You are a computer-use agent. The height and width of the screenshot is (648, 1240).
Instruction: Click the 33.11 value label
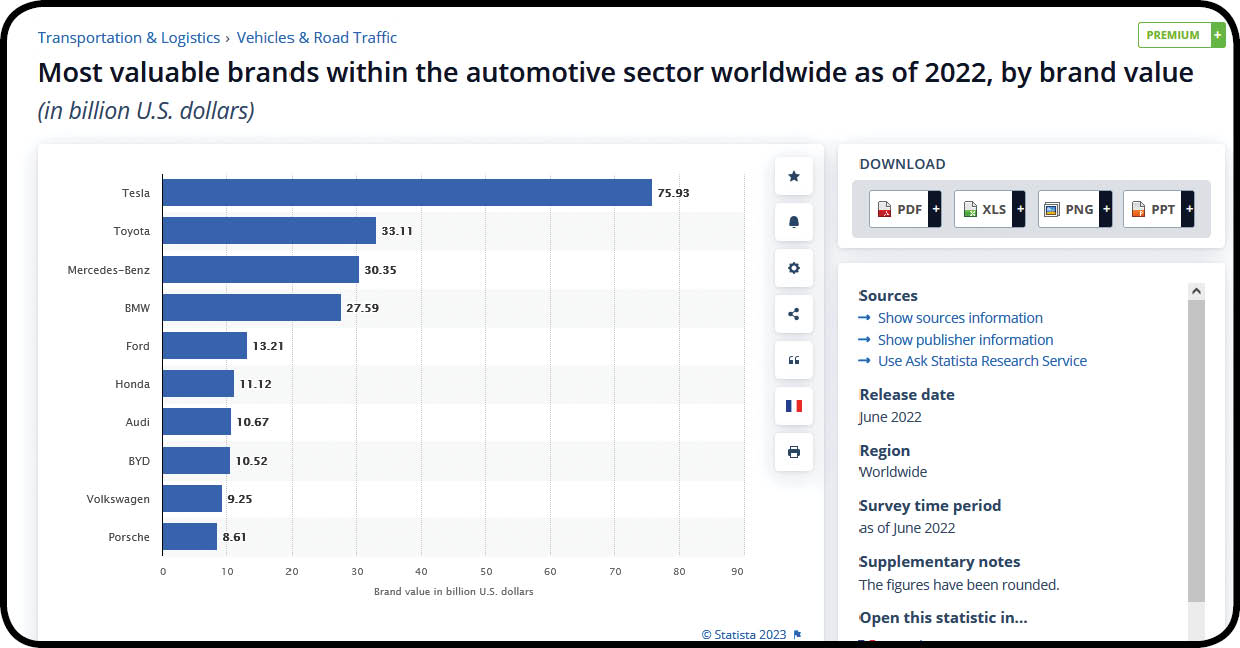click(397, 231)
